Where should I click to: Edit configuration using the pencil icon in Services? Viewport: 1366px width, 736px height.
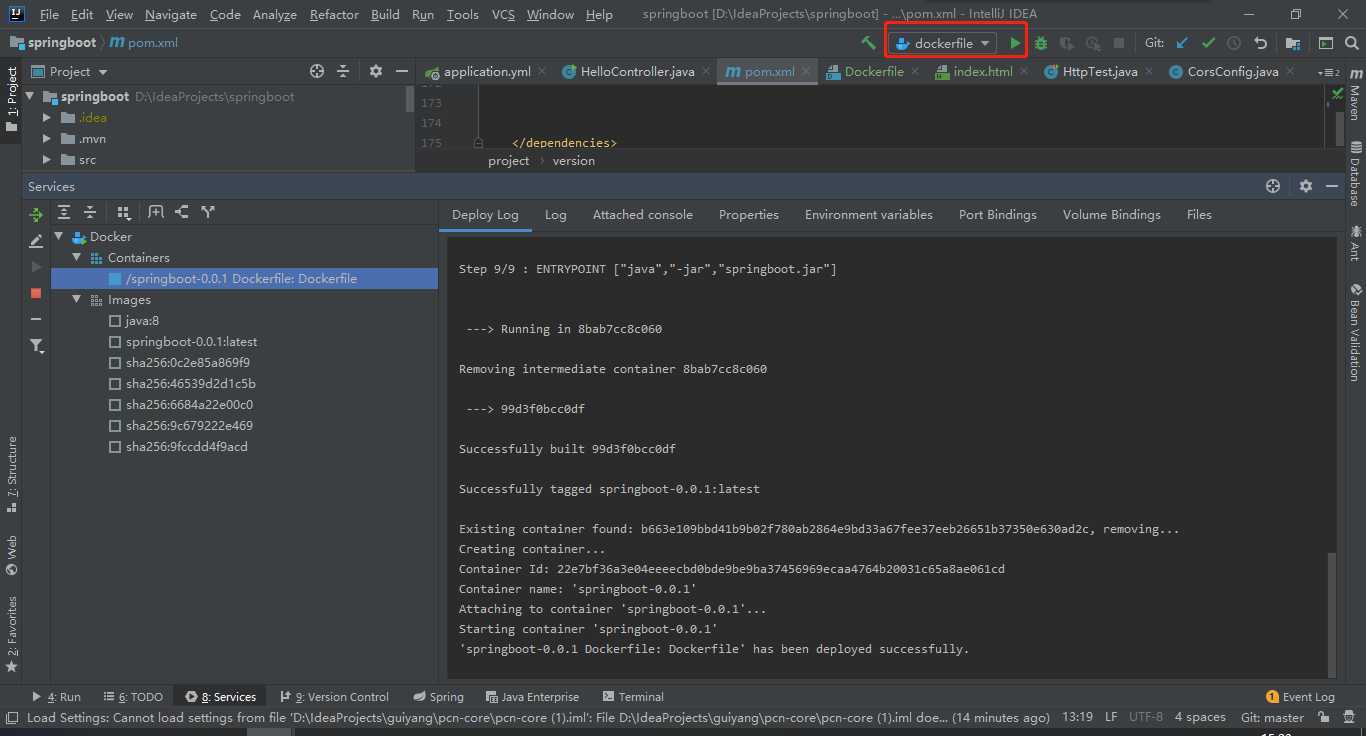tap(36, 241)
